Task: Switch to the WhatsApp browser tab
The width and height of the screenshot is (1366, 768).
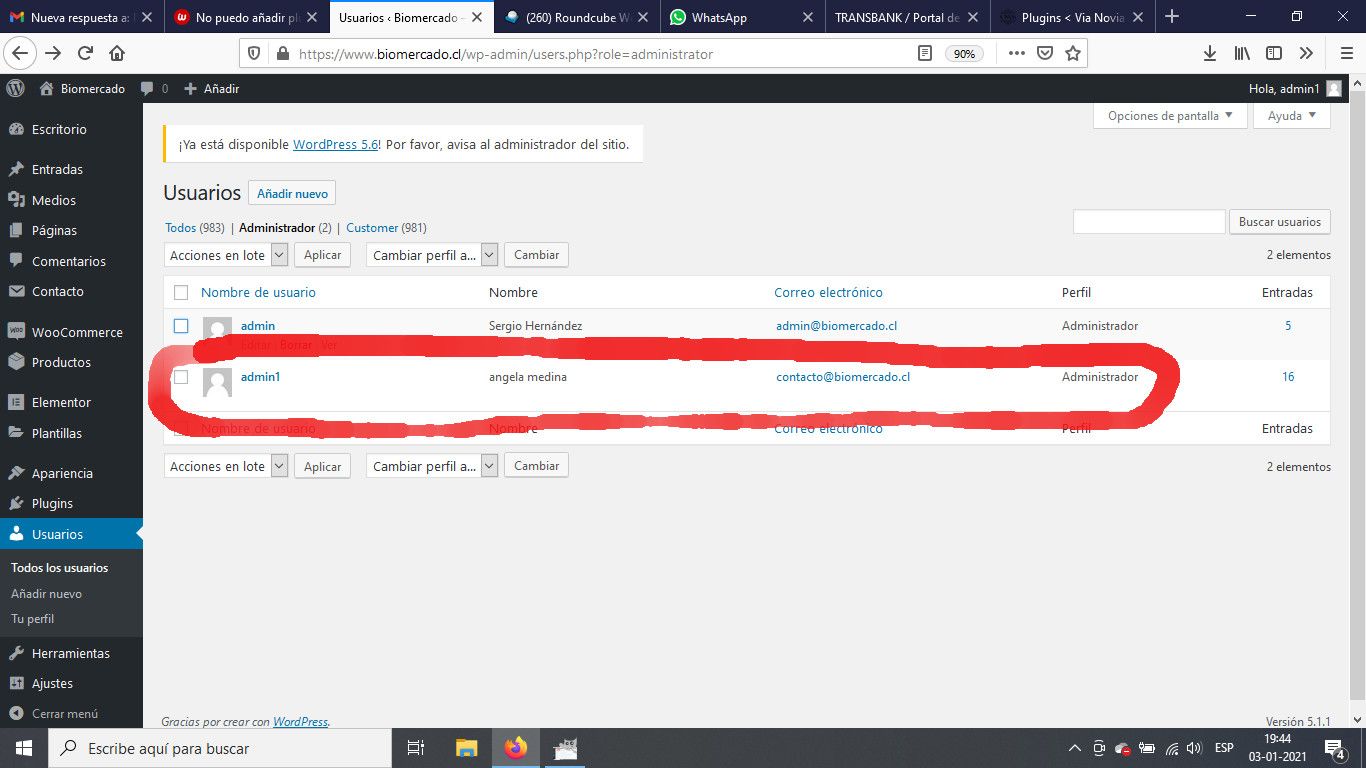Action: (x=741, y=17)
